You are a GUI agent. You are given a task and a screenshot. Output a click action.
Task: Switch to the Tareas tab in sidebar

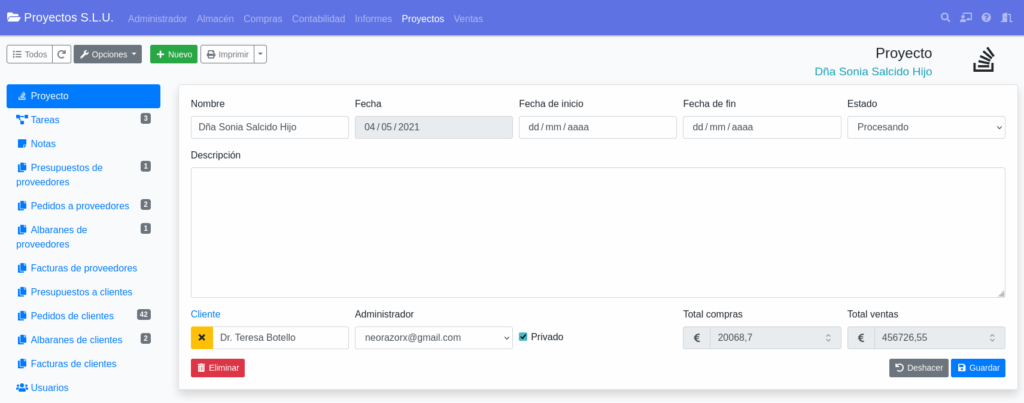pyautogui.click(x=45, y=119)
